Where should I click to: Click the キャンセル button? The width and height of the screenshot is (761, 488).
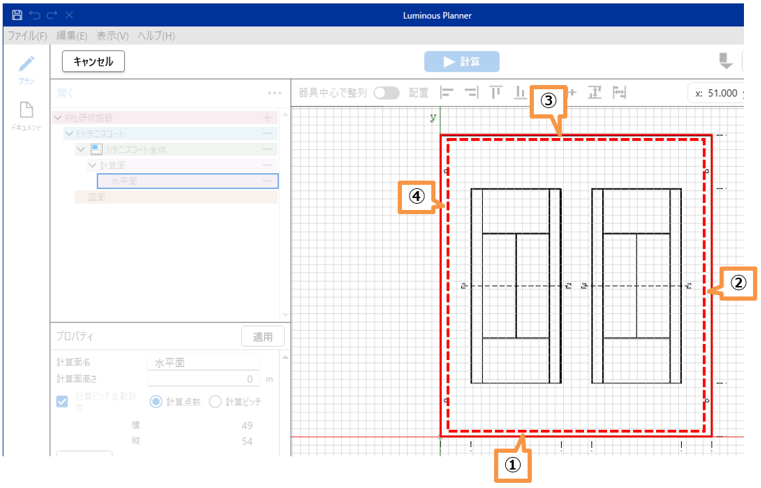click(x=93, y=61)
